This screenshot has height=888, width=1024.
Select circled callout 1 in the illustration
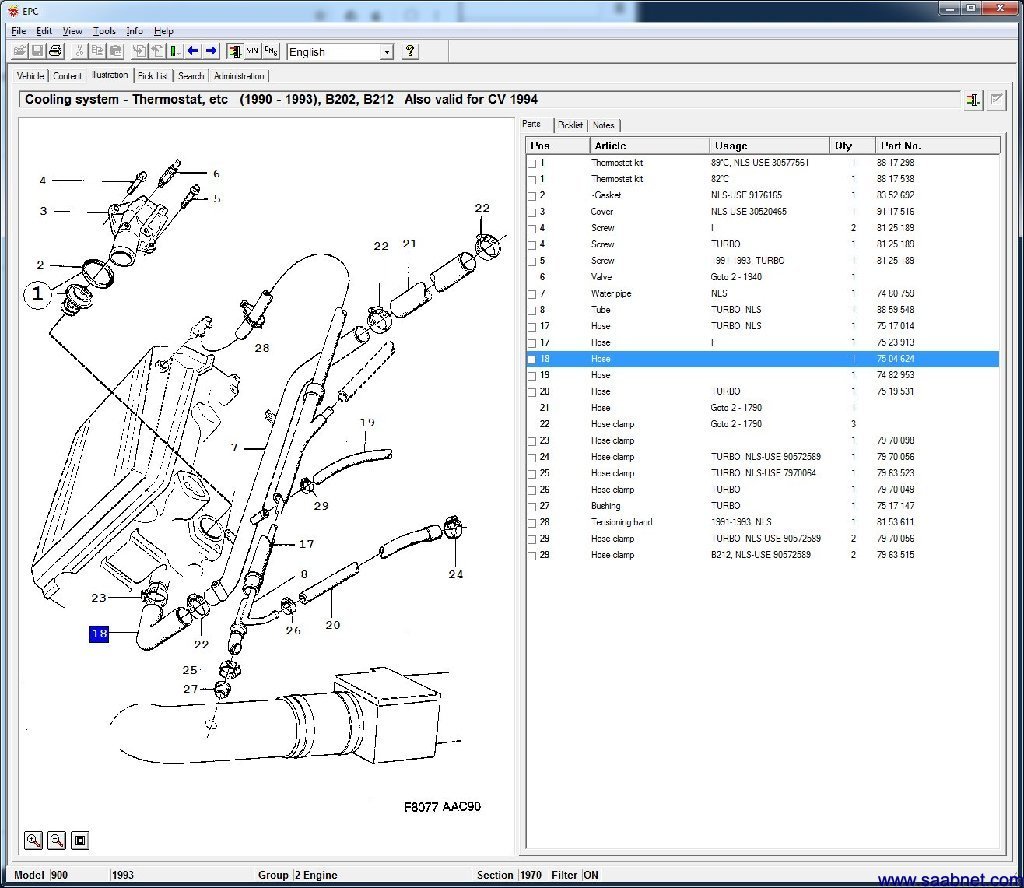pyautogui.click(x=38, y=294)
